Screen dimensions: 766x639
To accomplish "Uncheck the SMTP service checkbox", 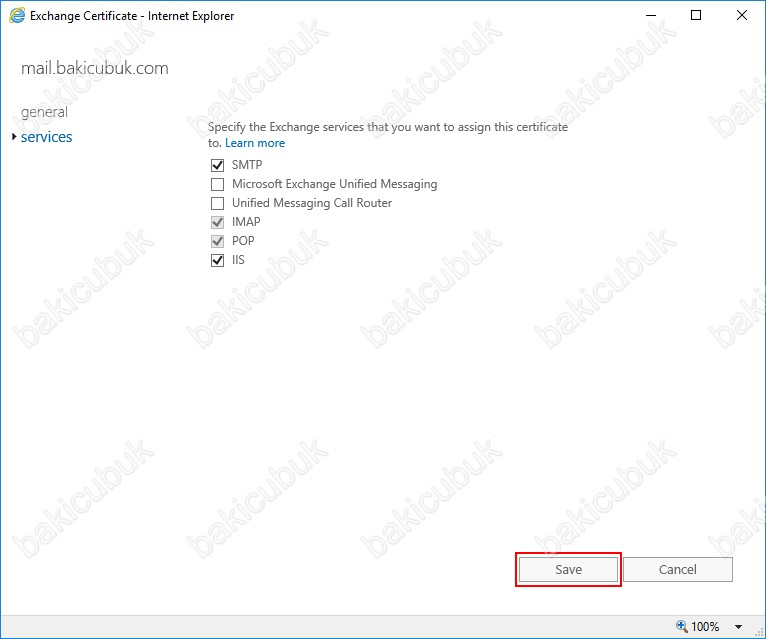I will (217, 165).
